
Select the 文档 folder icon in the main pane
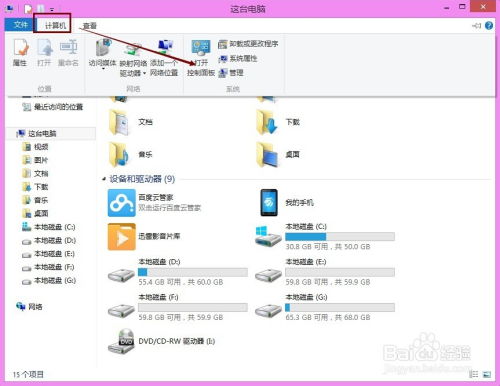pos(119,122)
